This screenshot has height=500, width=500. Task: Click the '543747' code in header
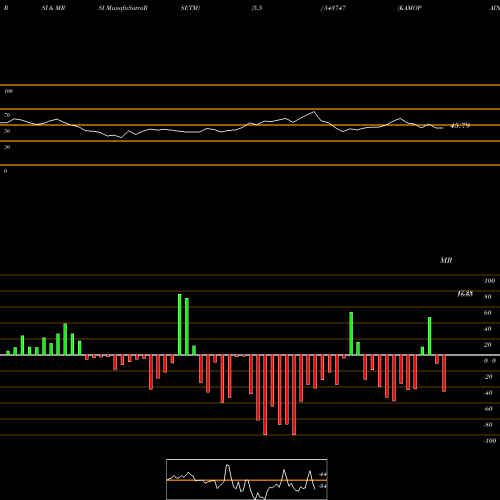334,8
